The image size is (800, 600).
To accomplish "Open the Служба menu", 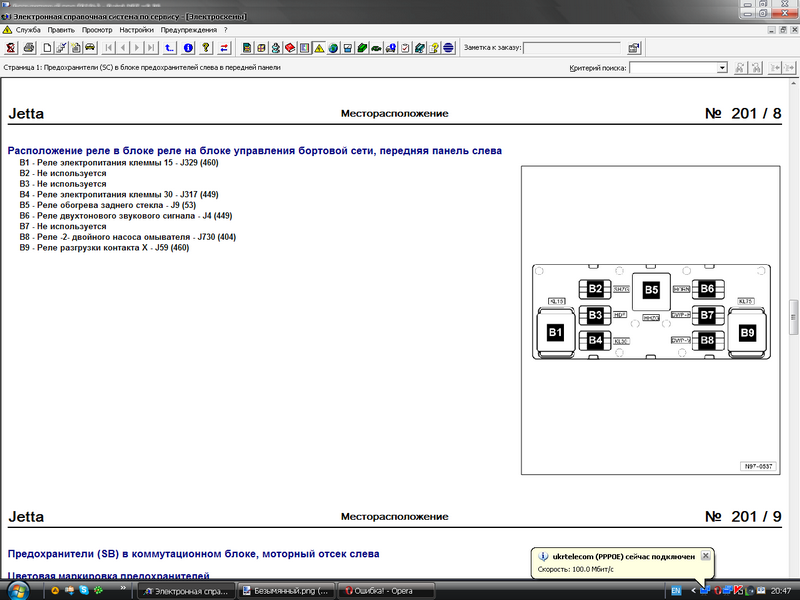I will click(x=28, y=30).
